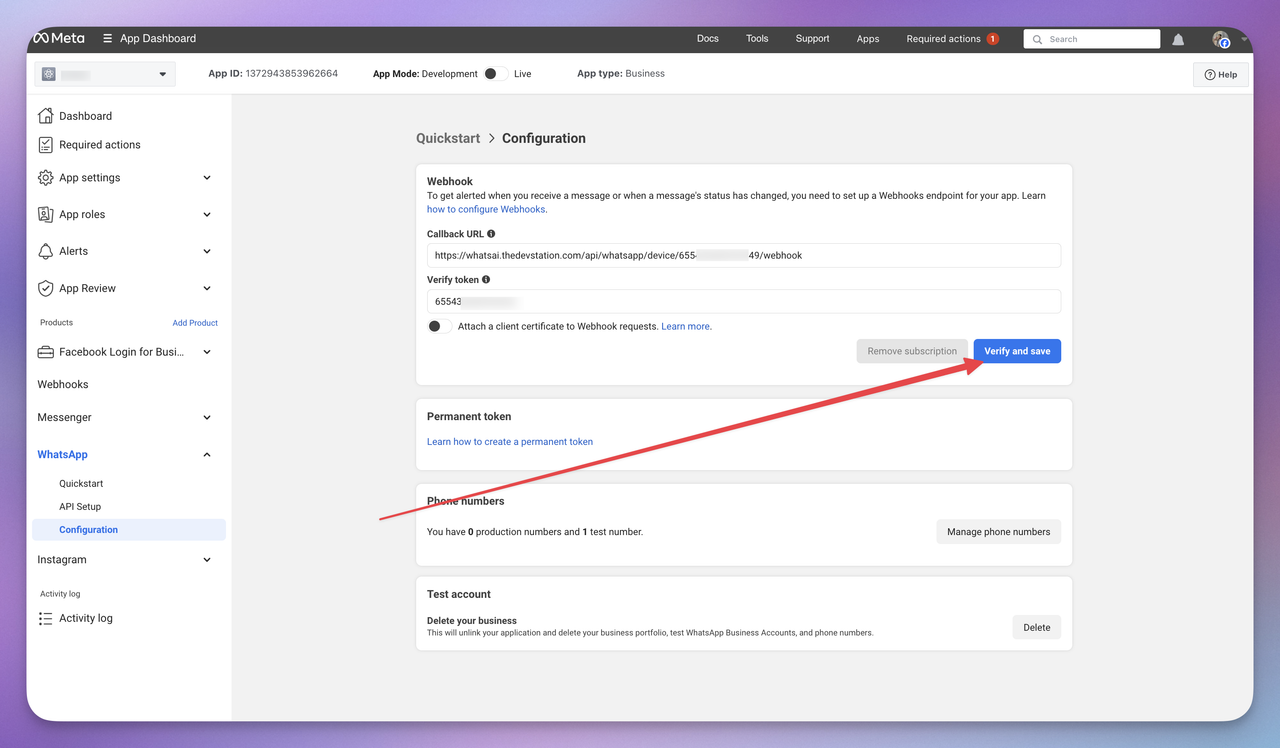Image resolution: width=1280 pixels, height=748 pixels.
Task: Expand App roles section
Action: [207, 215]
